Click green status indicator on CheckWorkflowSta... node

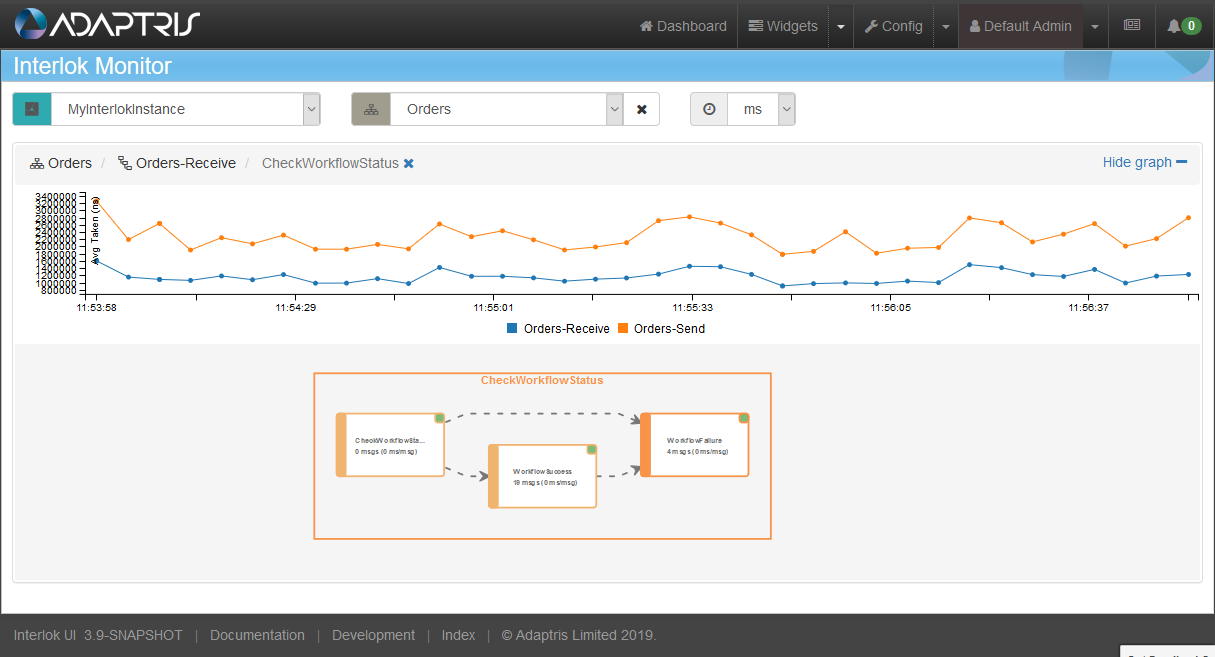439,418
